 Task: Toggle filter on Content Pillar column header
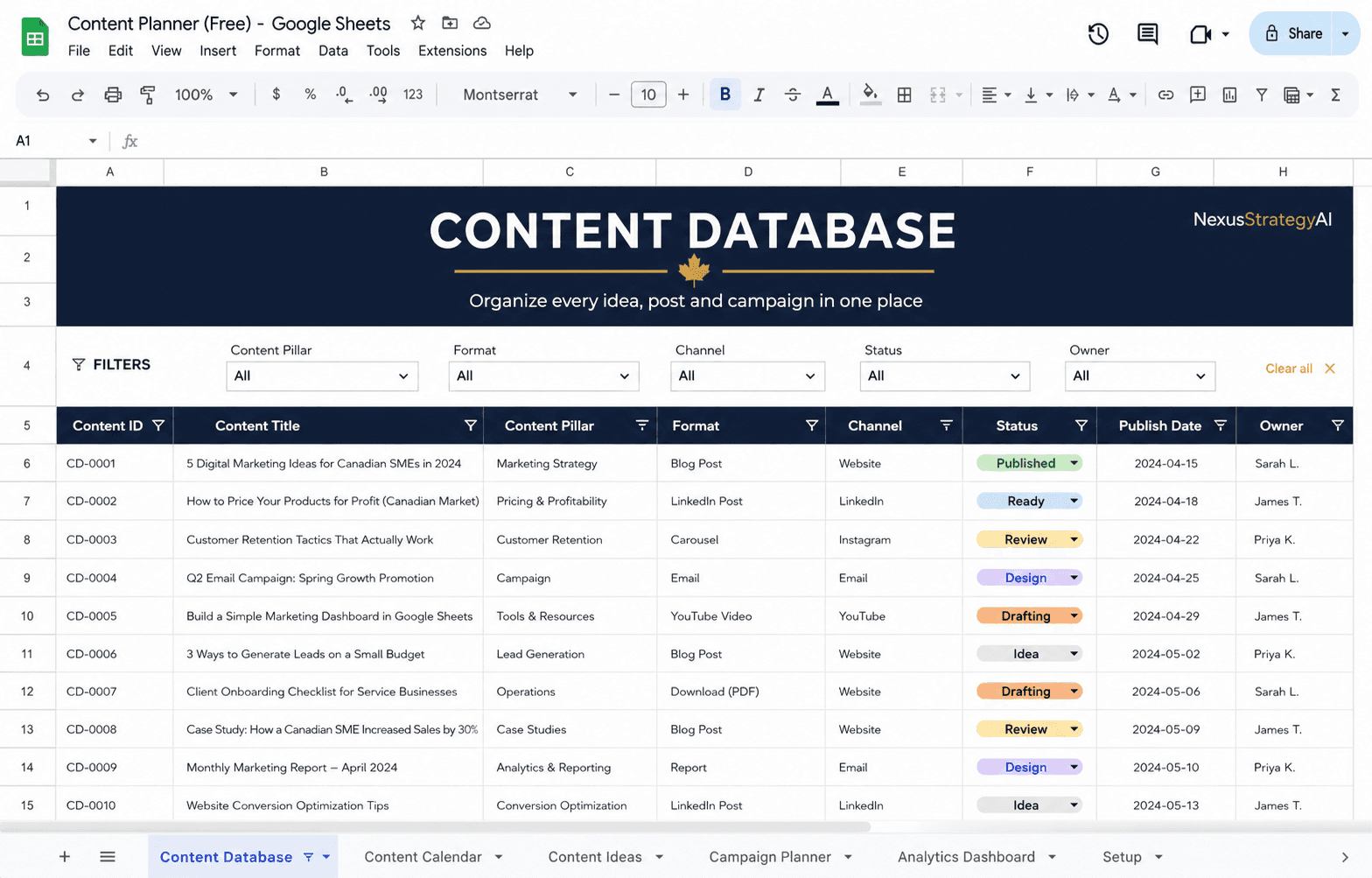coord(641,425)
